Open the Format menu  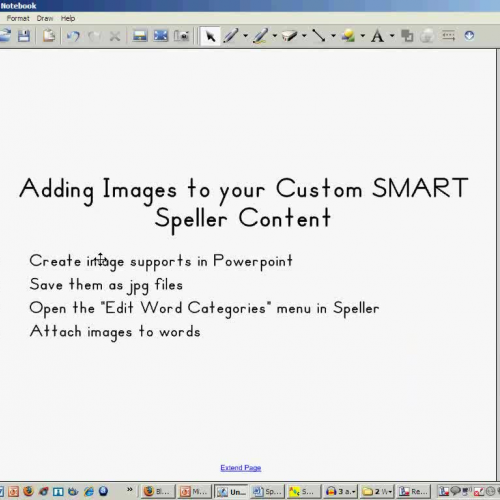pos(18,18)
